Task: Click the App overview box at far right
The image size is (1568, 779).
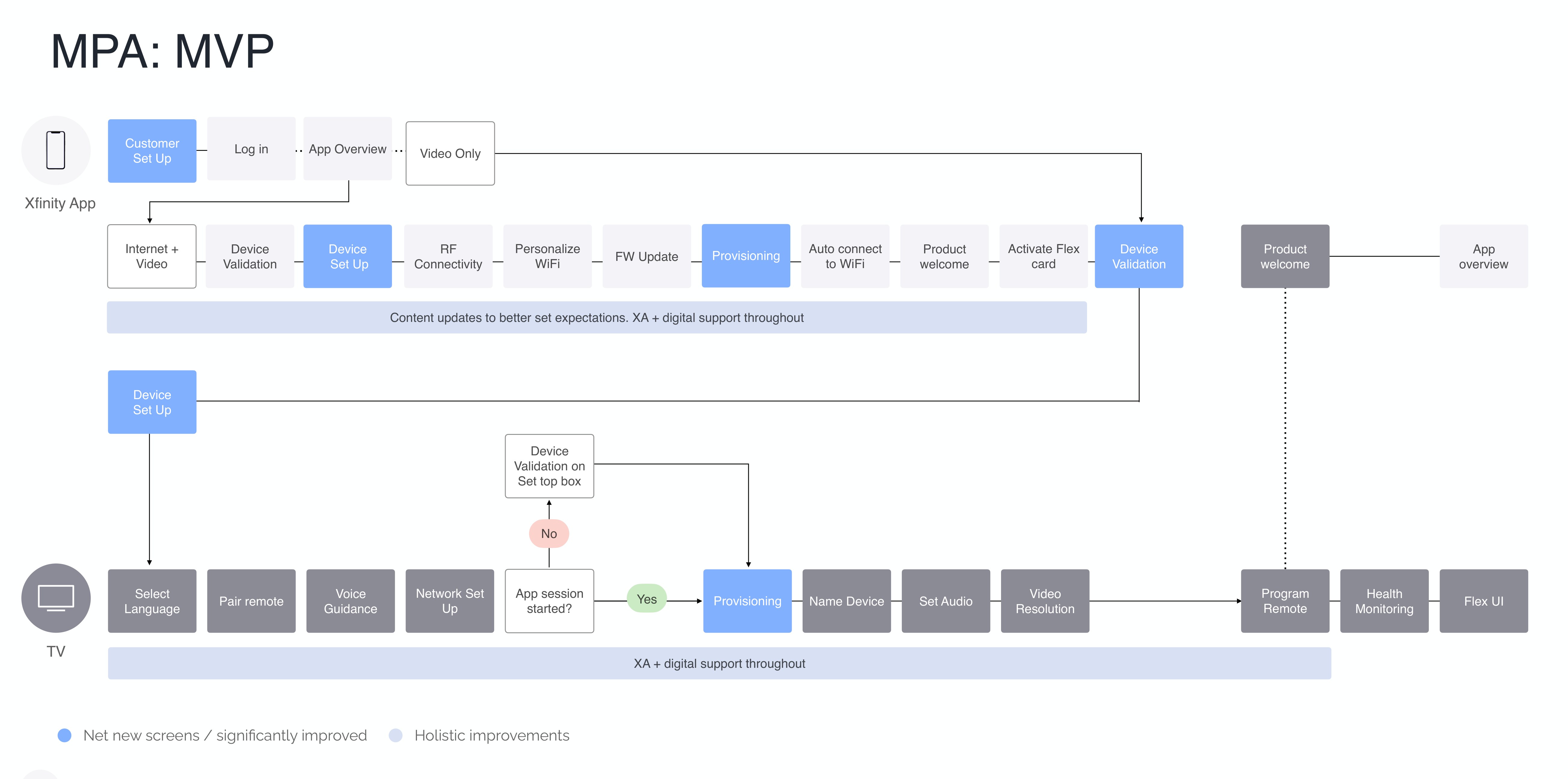Action: coord(1484,256)
